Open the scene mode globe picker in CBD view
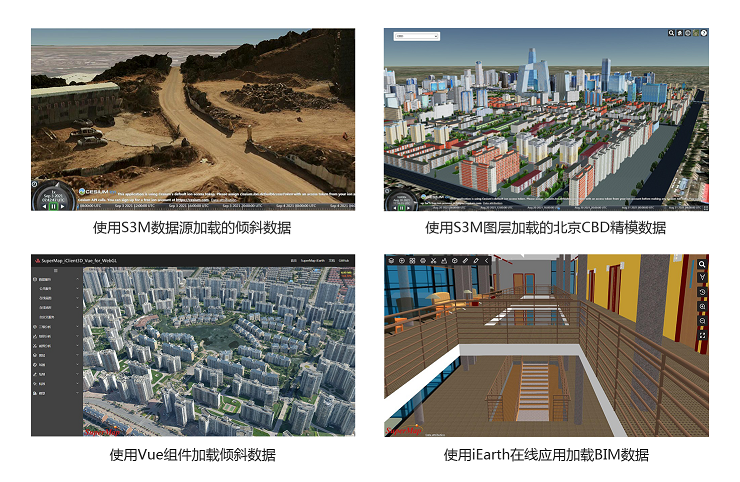The height and width of the screenshot is (482, 740). [688, 33]
